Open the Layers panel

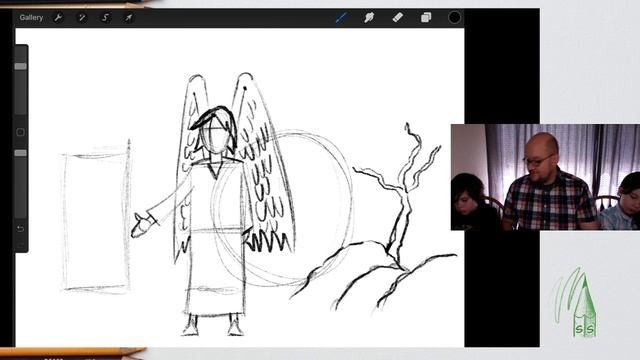tap(426, 18)
